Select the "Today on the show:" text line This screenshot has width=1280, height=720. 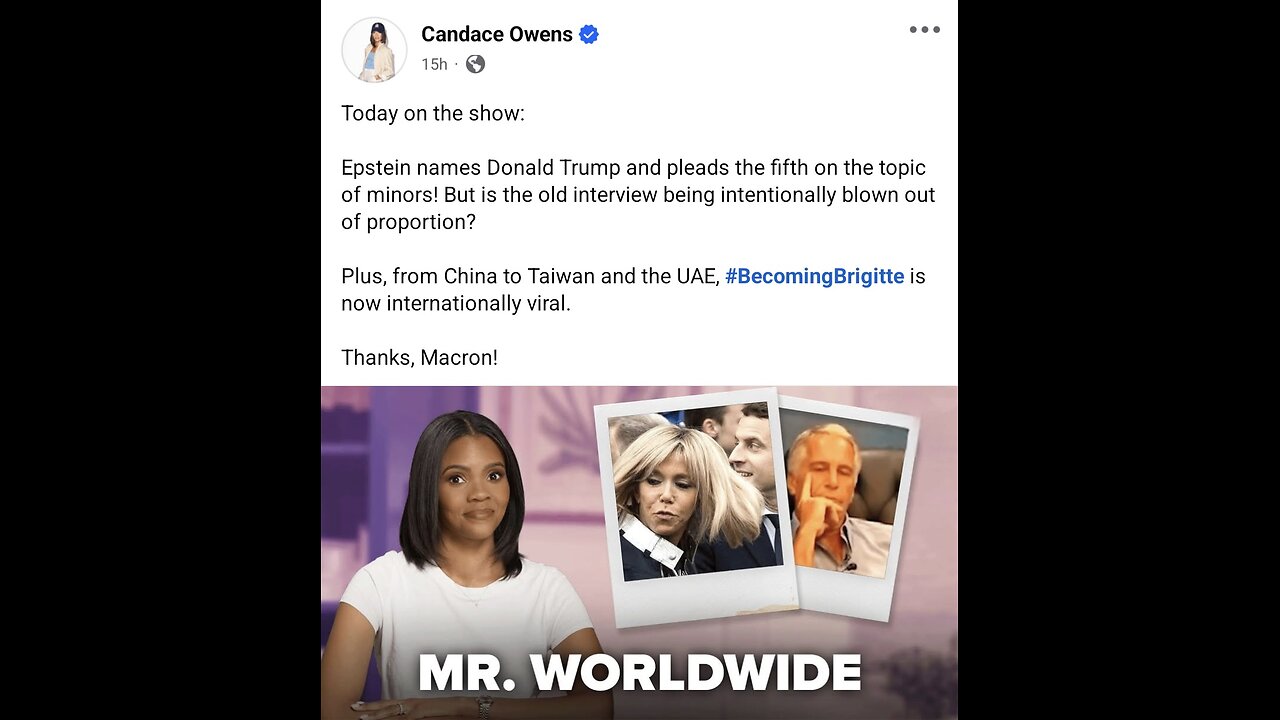433,113
